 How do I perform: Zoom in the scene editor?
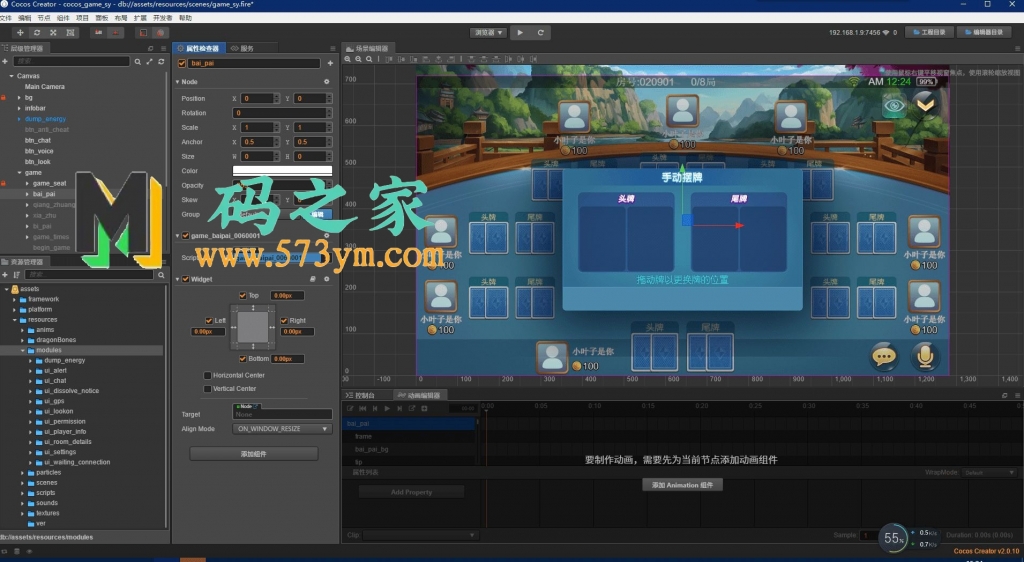tap(348, 59)
